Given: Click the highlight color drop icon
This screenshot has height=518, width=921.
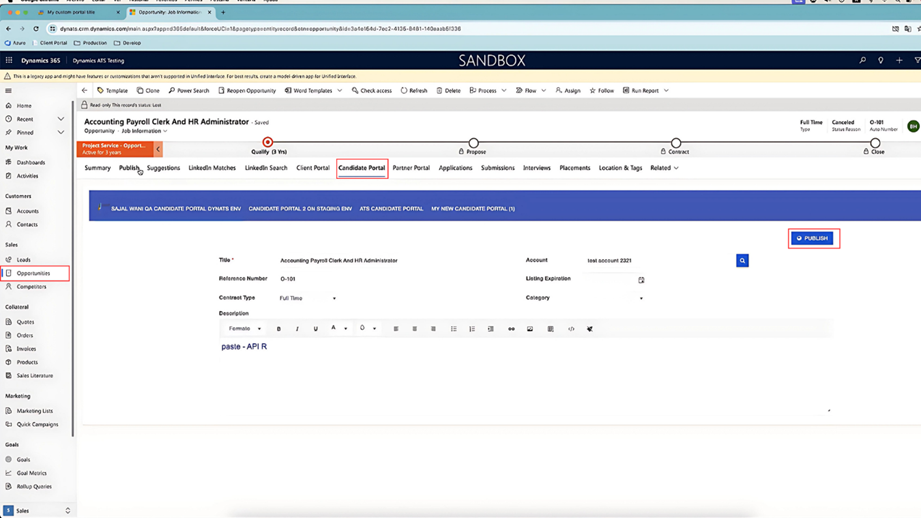Looking at the screenshot, I should 362,328.
